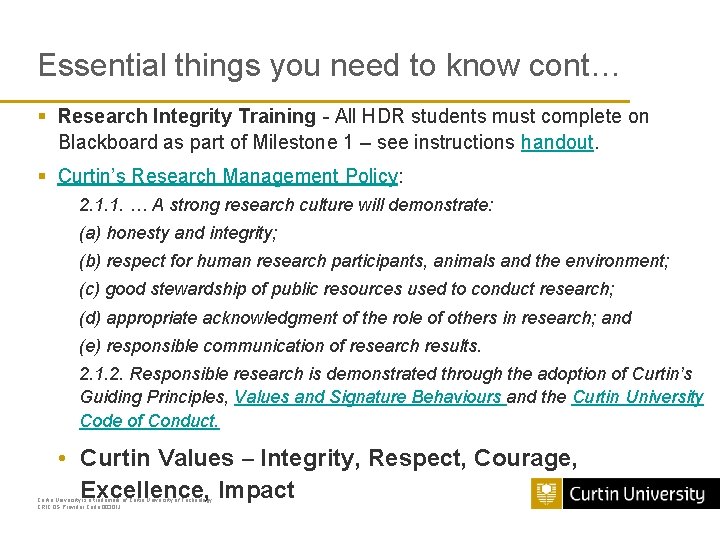
Task: Select item (e) responsible communication of results
Action: tap(280, 346)
